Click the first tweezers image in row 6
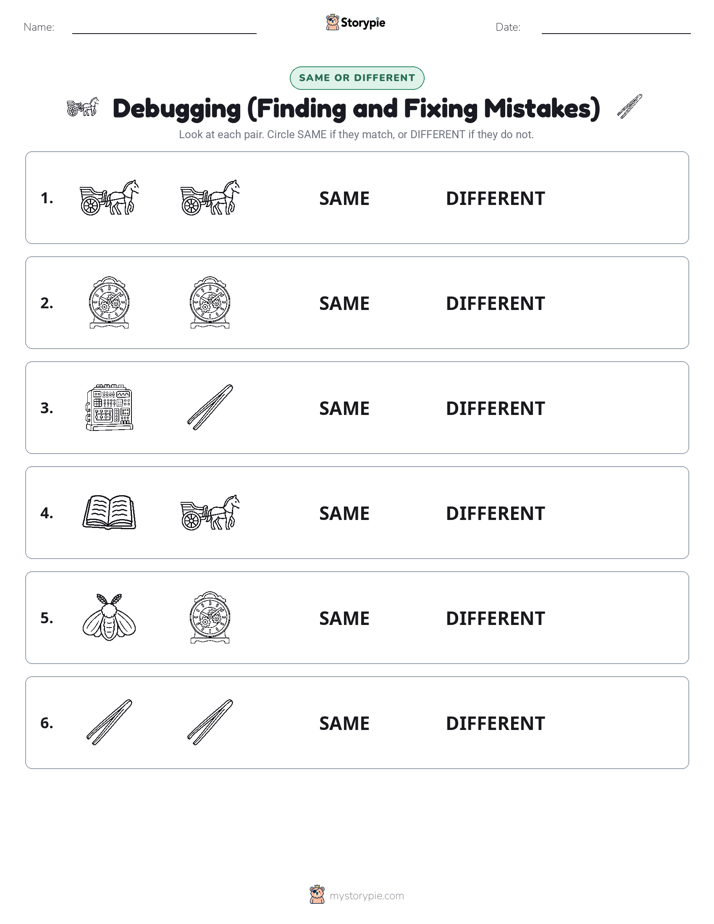The image size is (714, 924). coord(110,722)
